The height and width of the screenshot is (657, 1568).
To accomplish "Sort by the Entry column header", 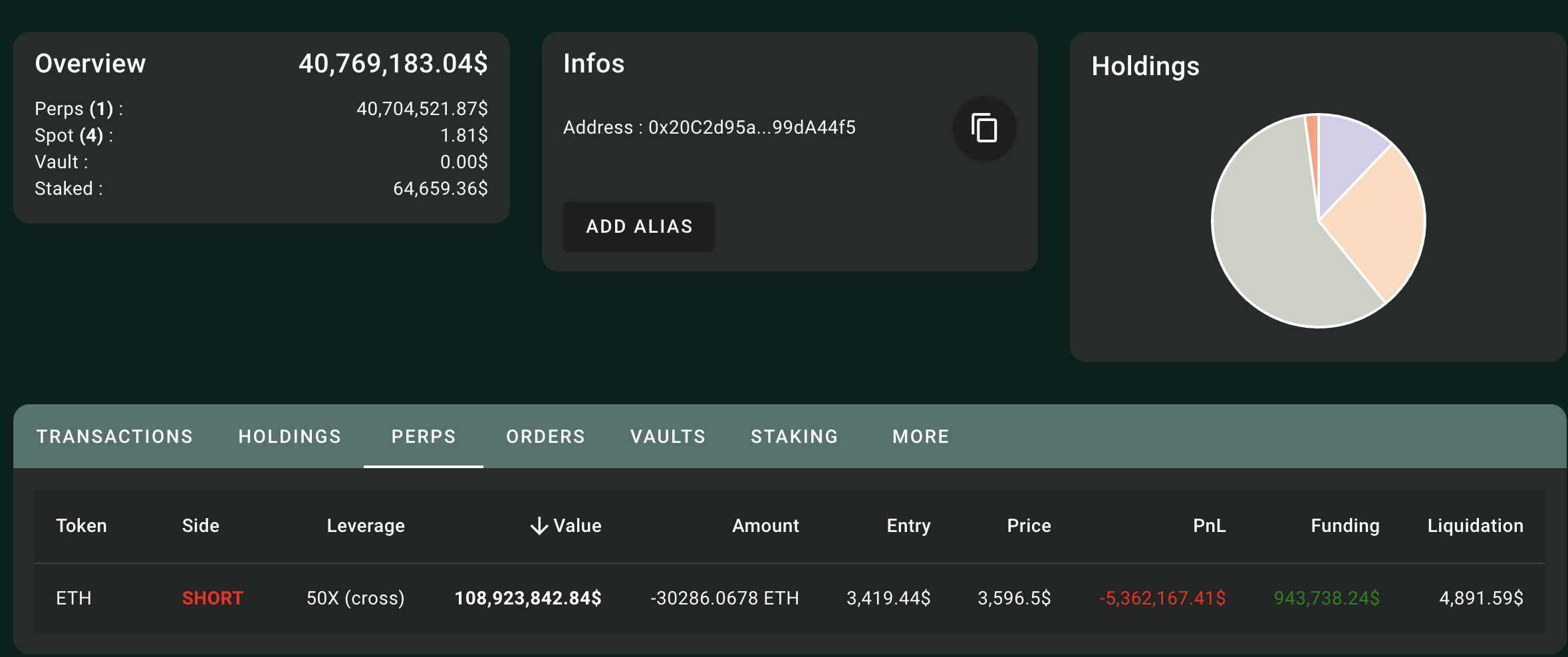I will tap(908, 526).
